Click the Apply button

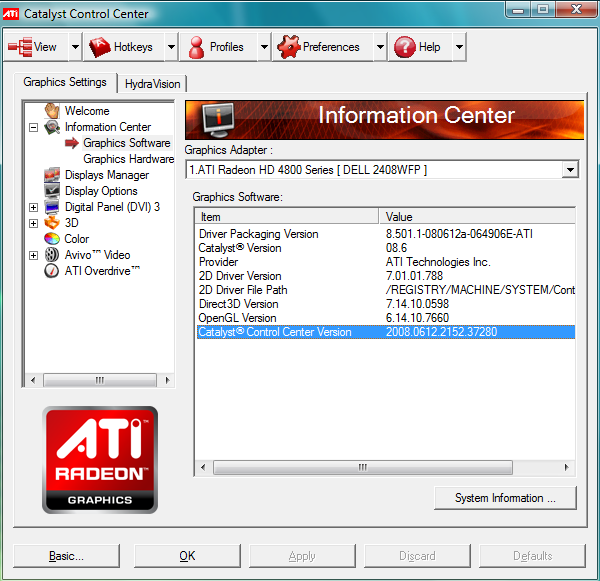click(x=302, y=556)
